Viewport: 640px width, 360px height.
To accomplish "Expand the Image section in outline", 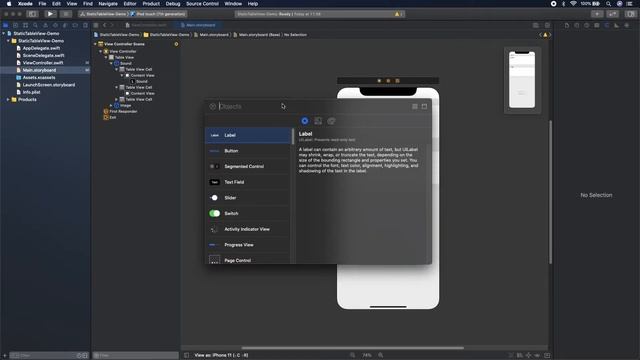I will click(111, 105).
